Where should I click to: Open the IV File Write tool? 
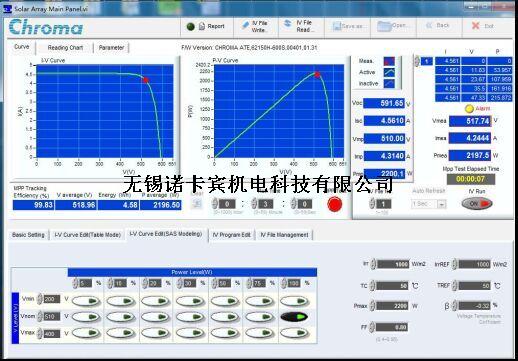point(255,26)
